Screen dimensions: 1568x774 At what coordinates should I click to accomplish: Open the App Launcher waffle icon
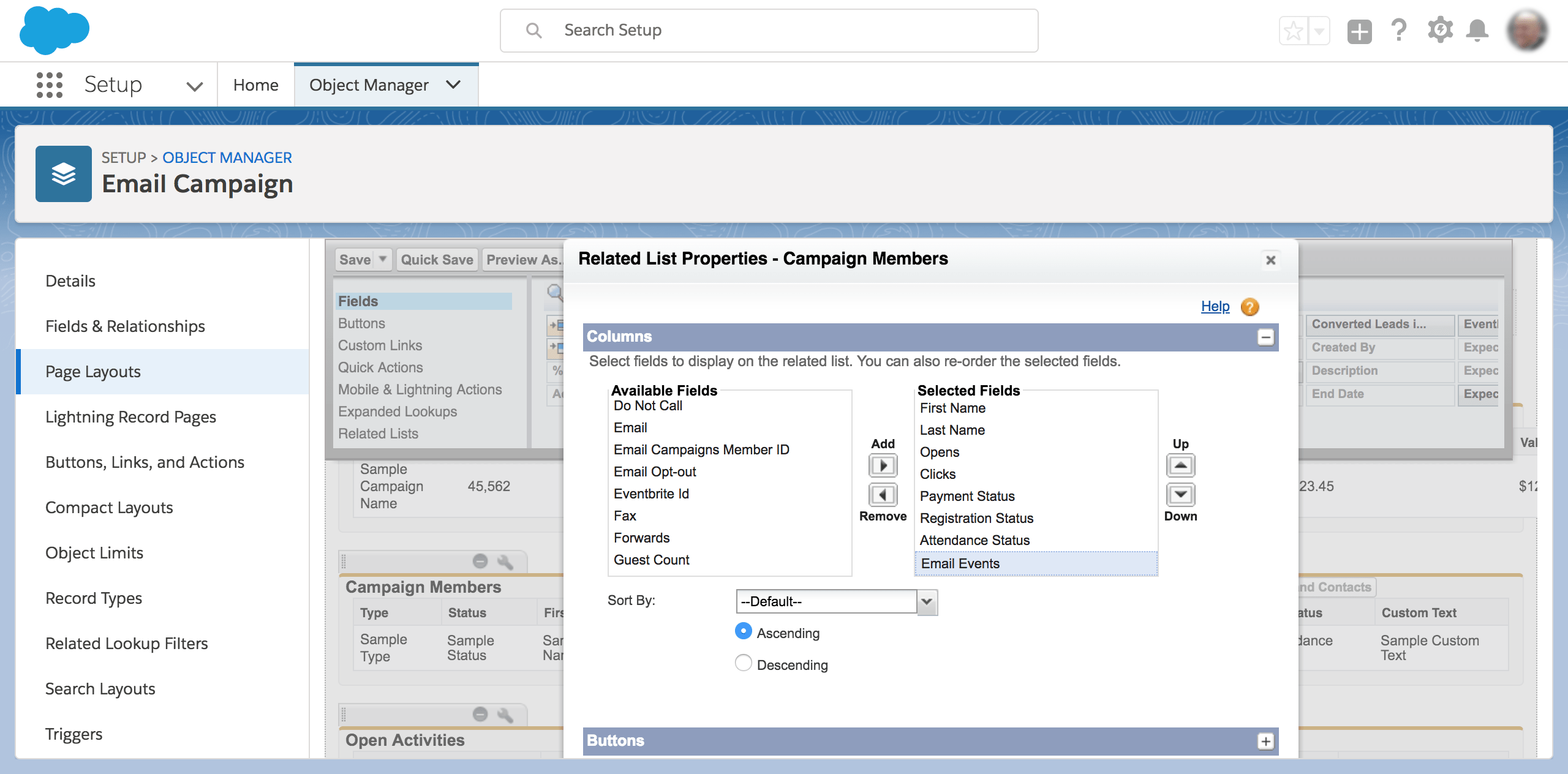(49, 85)
